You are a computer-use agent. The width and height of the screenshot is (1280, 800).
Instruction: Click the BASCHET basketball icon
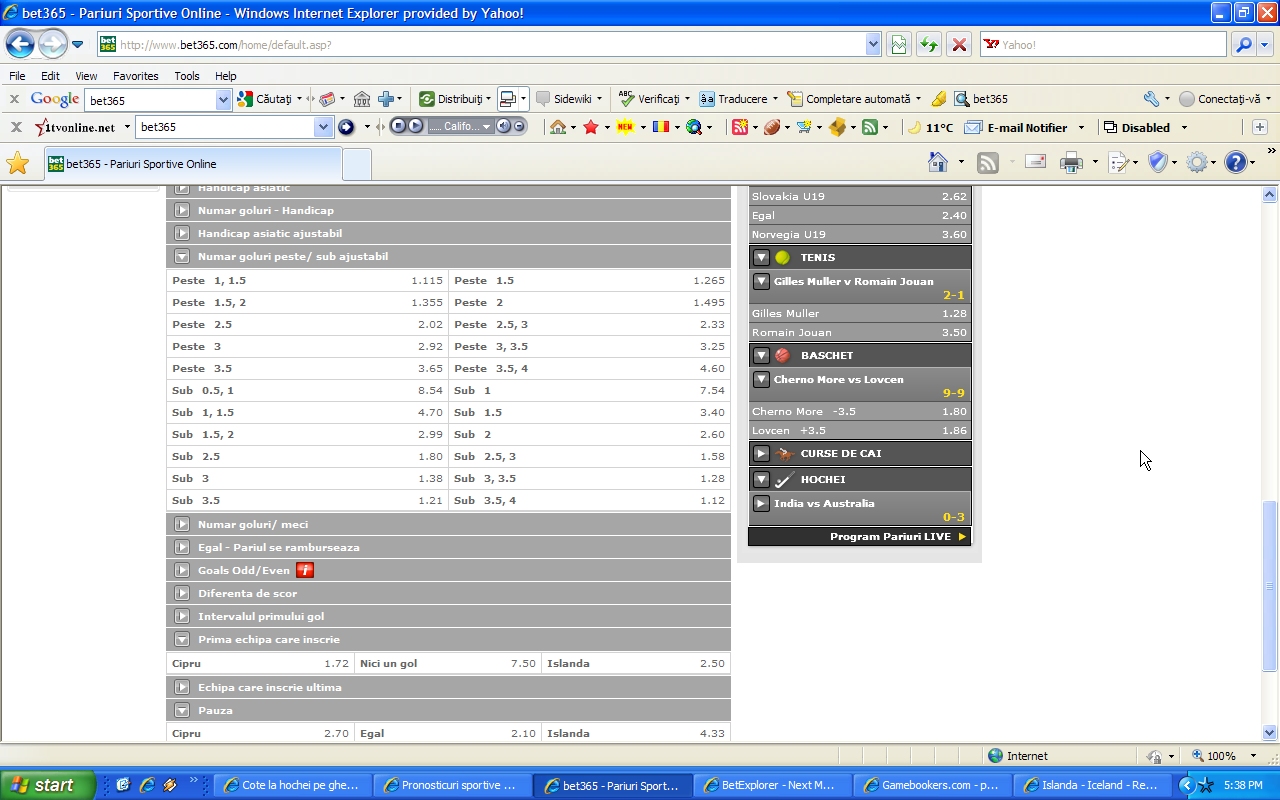(x=782, y=355)
